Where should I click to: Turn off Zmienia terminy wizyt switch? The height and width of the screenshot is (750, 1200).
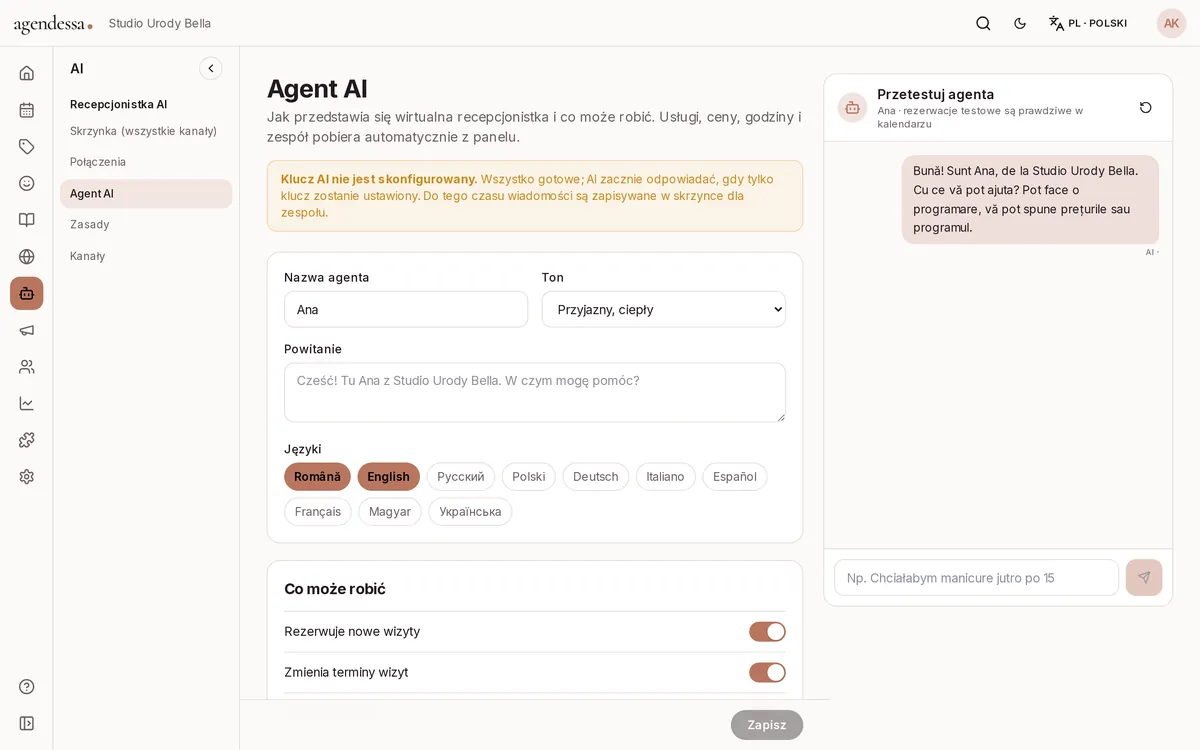pyautogui.click(x=767, y=673)
